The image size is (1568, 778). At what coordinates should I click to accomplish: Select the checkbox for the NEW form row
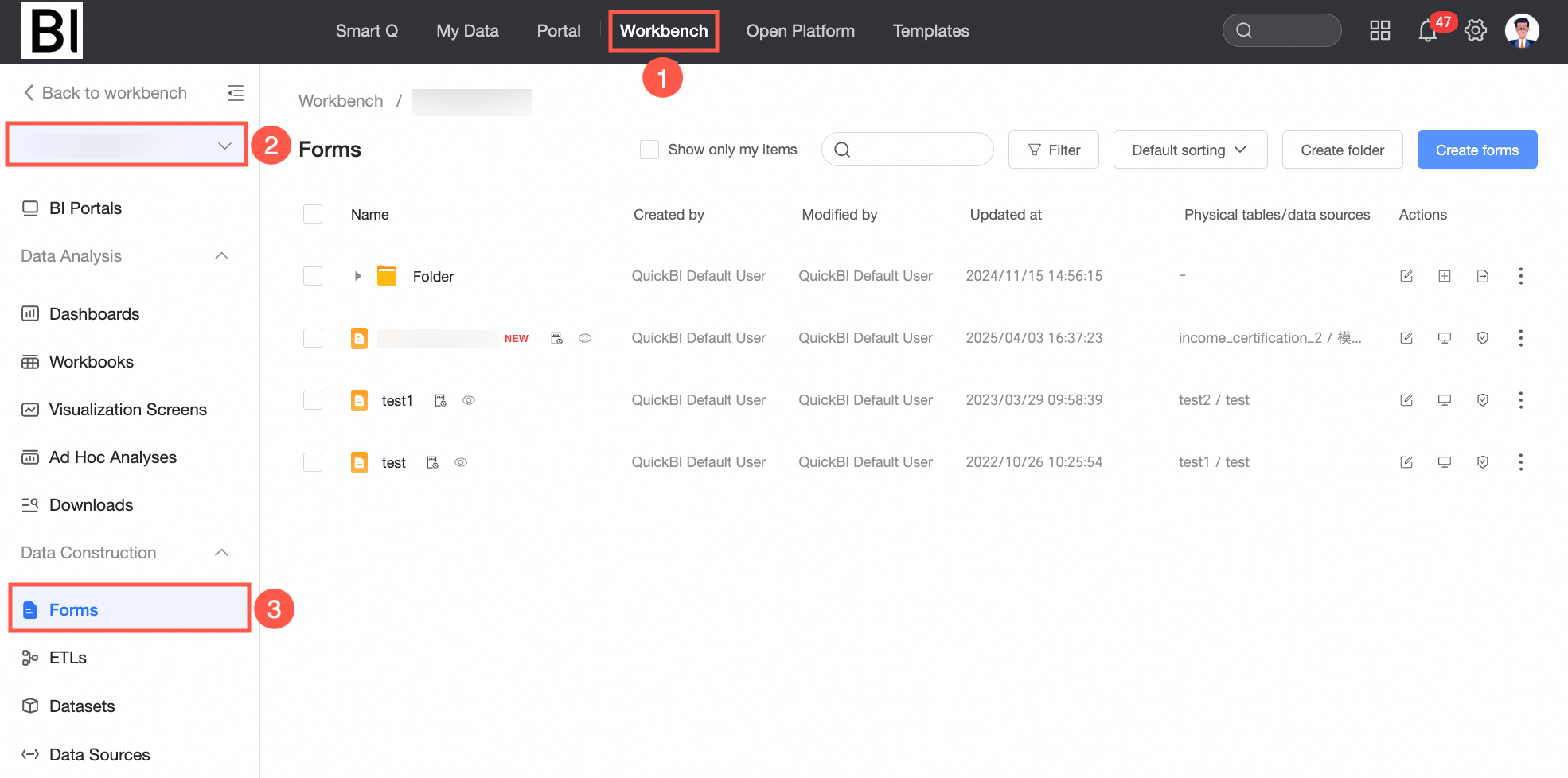click(x=313, y=338)
